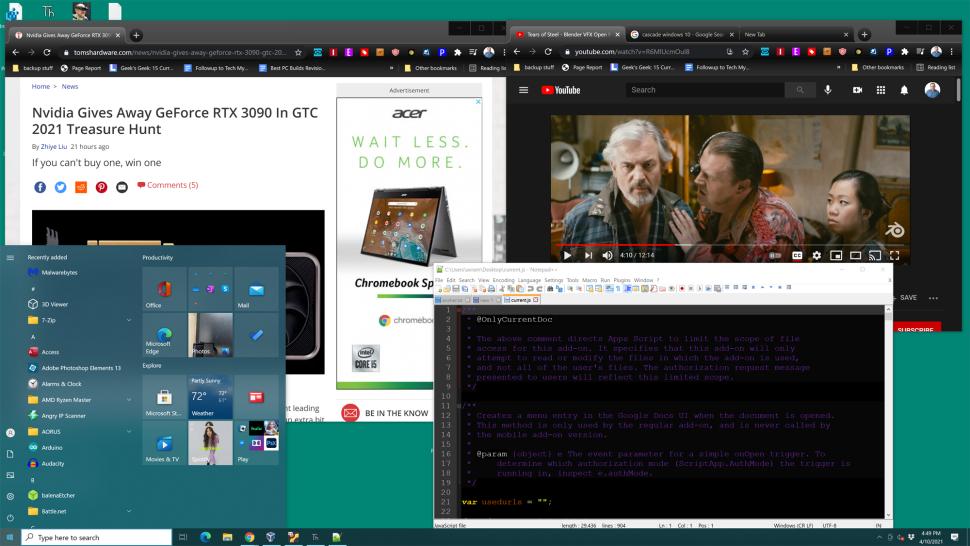Open the Mail tile
The height and width of the screenshot is (546, 970).
coord(256,289)
